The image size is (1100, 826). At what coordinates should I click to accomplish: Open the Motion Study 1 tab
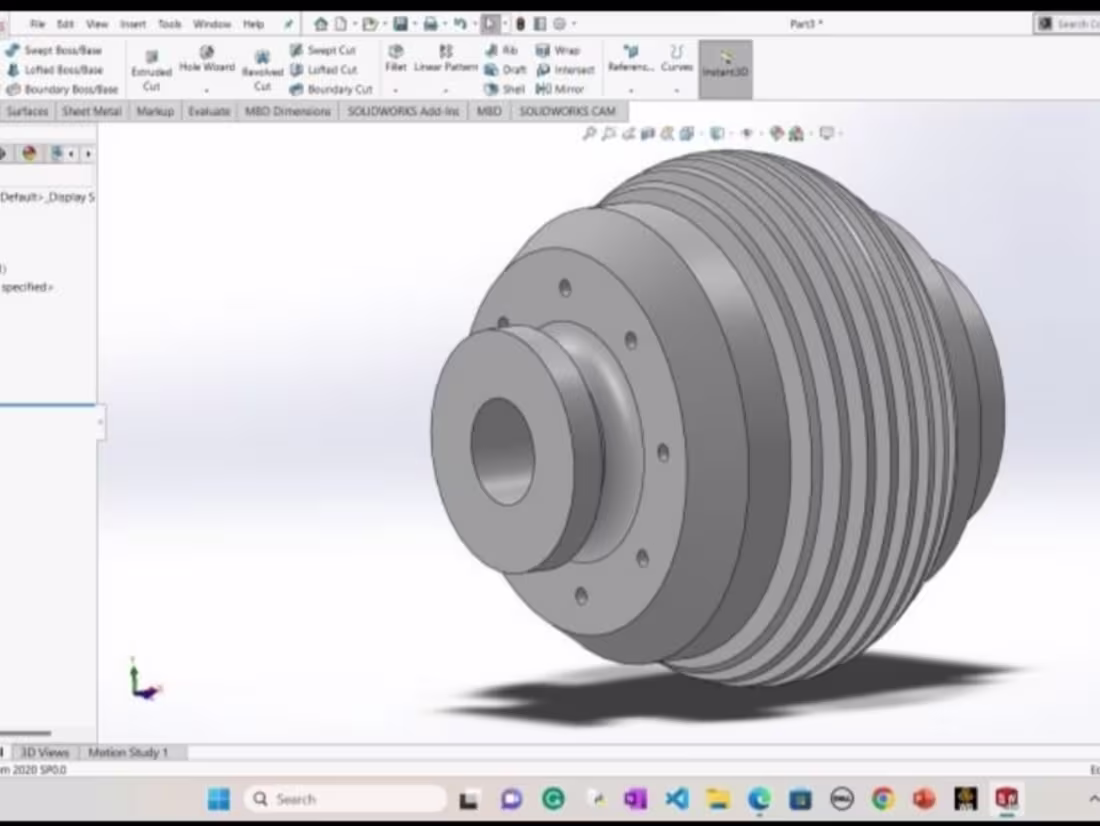(x=129, y=751)
